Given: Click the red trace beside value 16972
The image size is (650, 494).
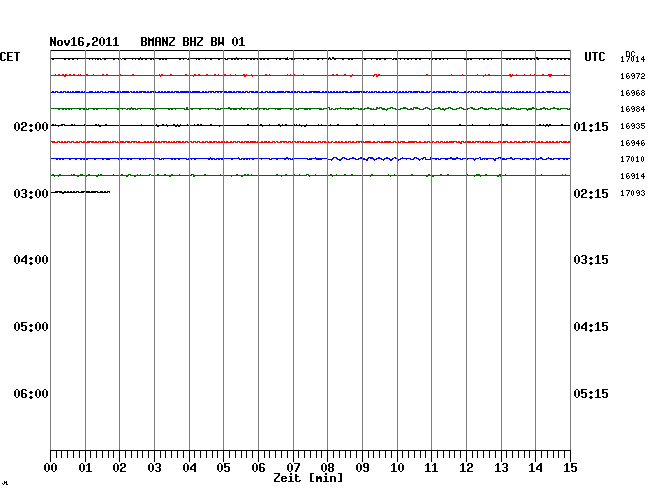Looking at the screenshot, I should [310, 75].
